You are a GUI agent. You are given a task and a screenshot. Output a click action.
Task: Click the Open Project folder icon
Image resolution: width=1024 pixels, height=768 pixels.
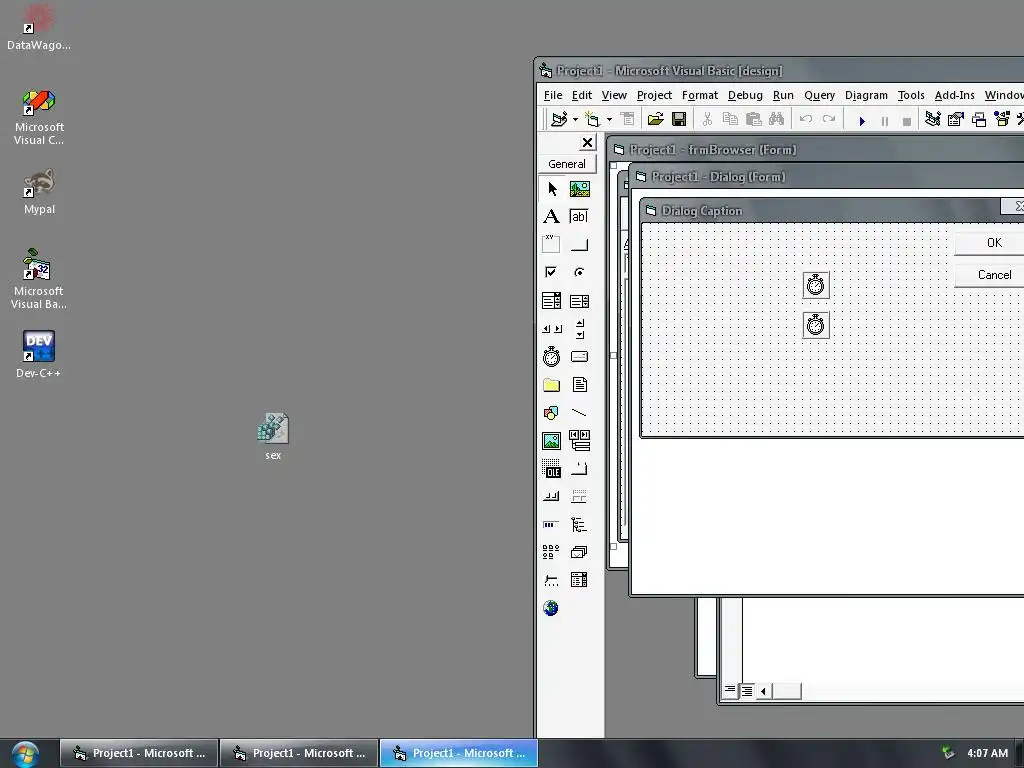tap(656, 119)
